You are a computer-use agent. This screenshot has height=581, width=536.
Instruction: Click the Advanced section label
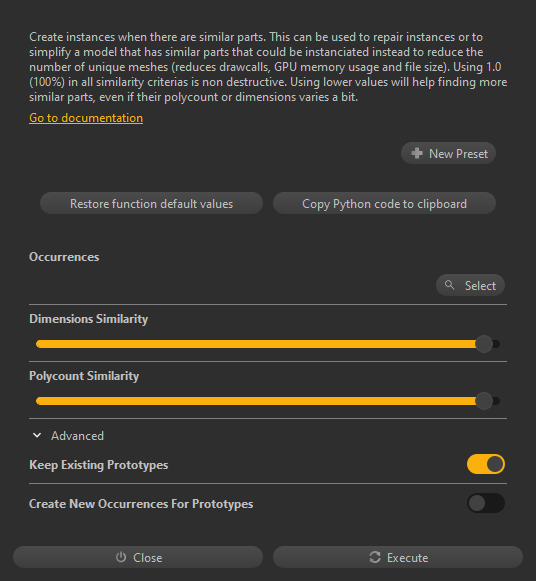click(x=77, y=436)
